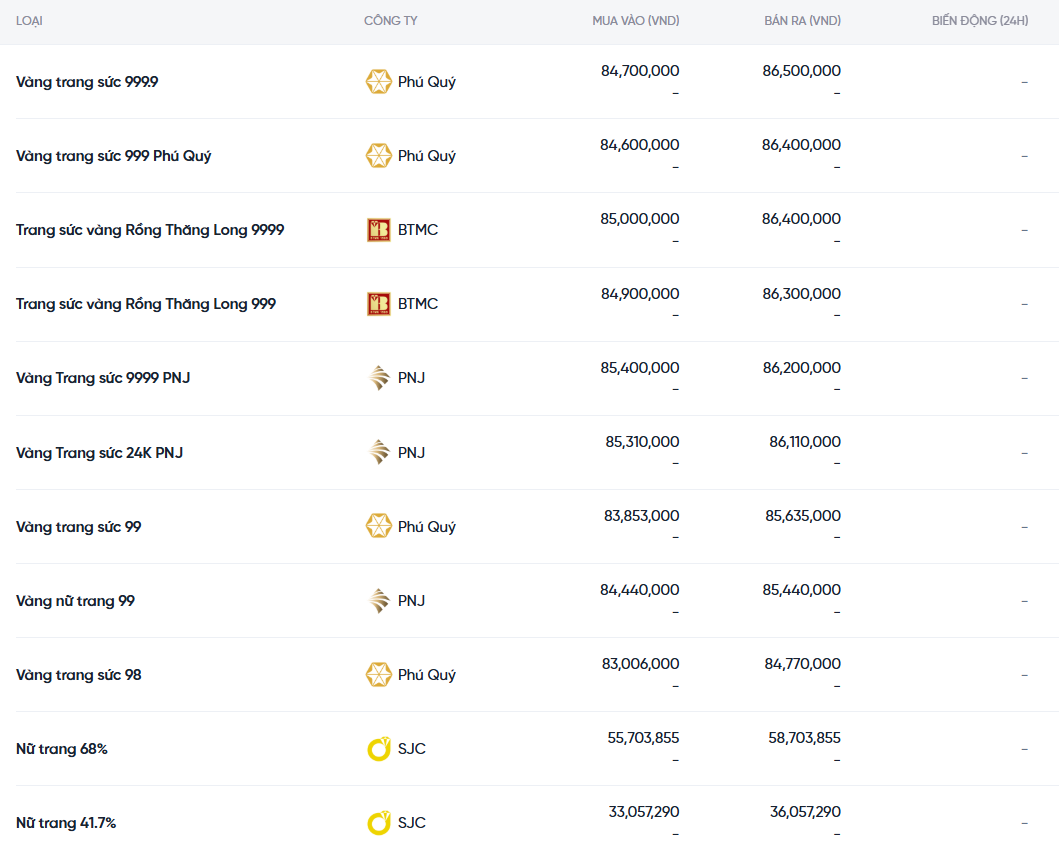Click PNJ logo in Vàng nữ trang 99 row
Viewport: 1059px width, 855px height.
tap(379, 600)
